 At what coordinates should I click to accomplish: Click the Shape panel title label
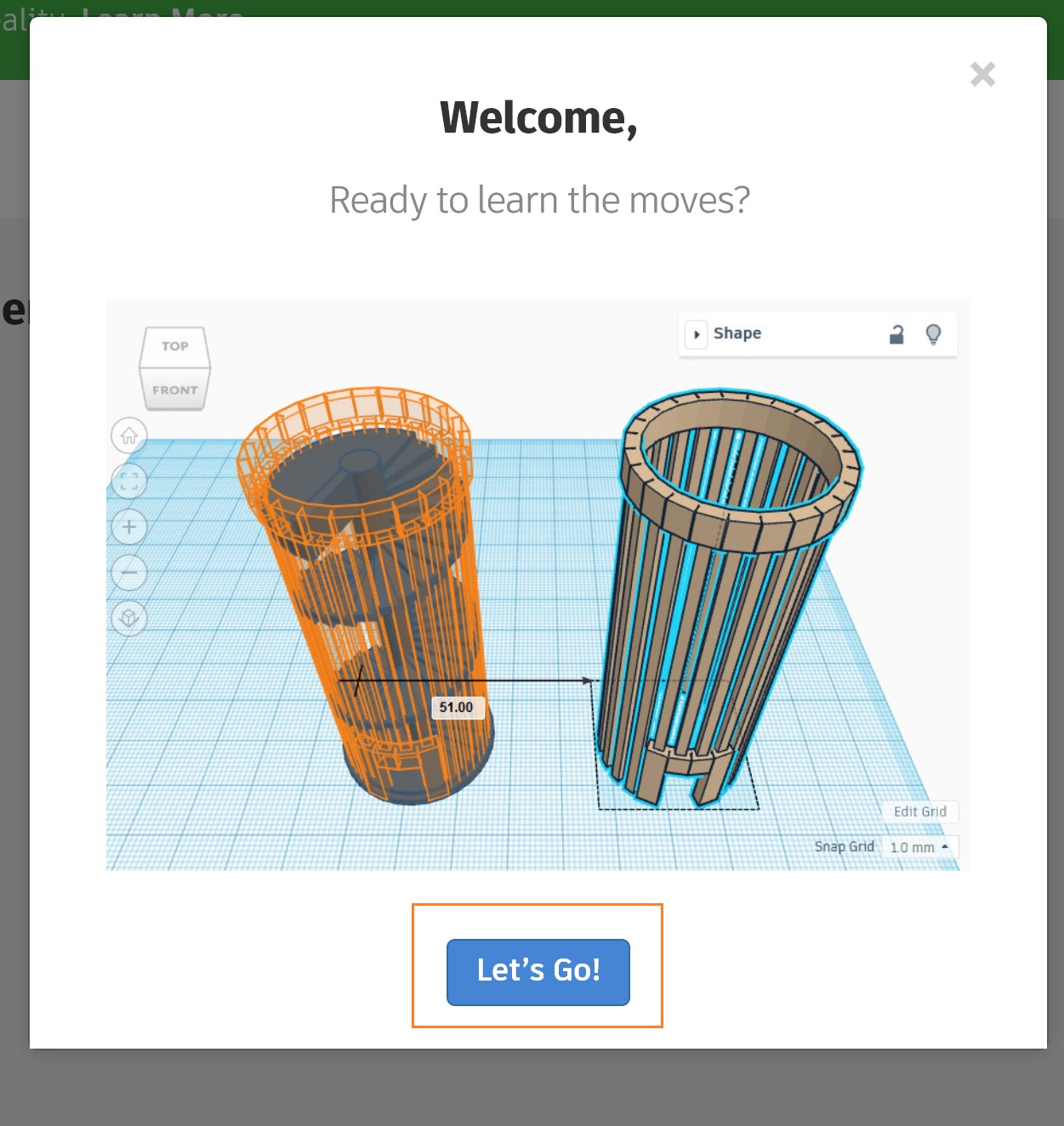pos(737,333)
